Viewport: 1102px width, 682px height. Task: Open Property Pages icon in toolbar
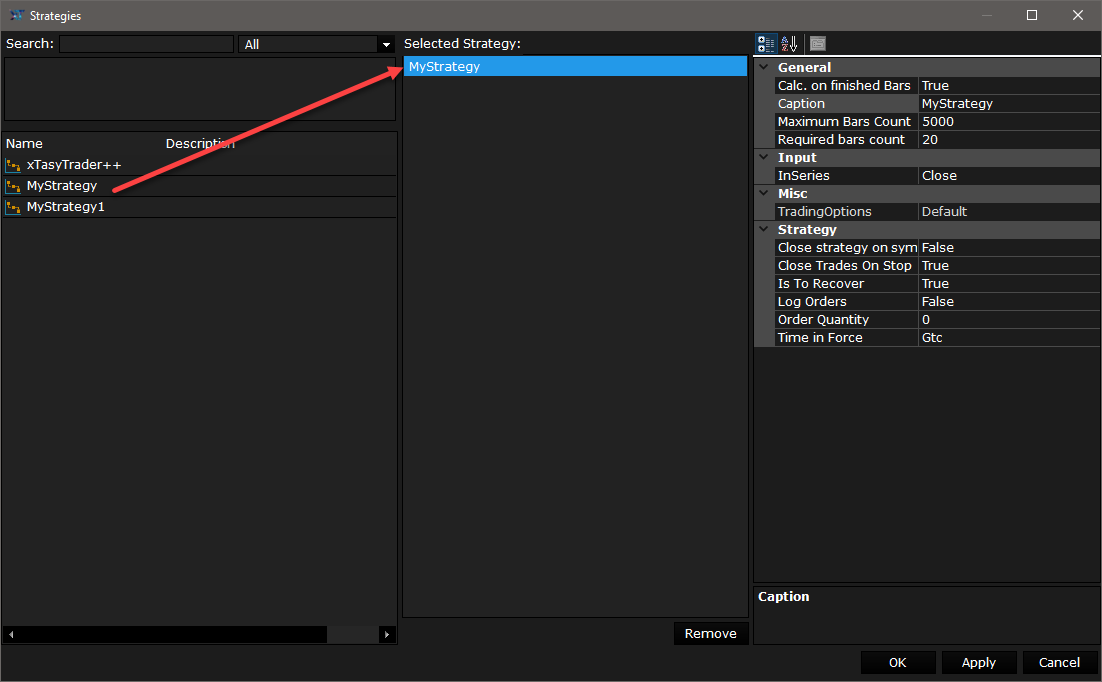click(x=818, y=43)
